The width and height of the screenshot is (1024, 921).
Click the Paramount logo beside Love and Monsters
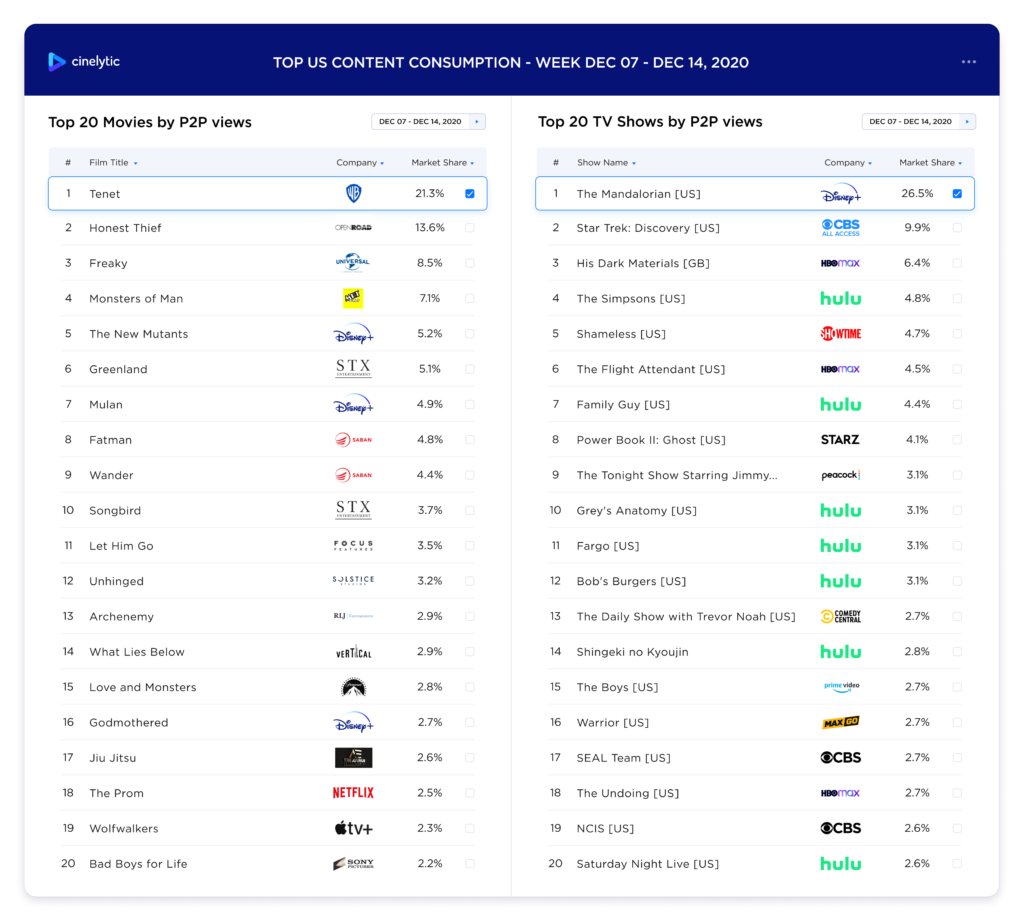(x=353, y=687)
